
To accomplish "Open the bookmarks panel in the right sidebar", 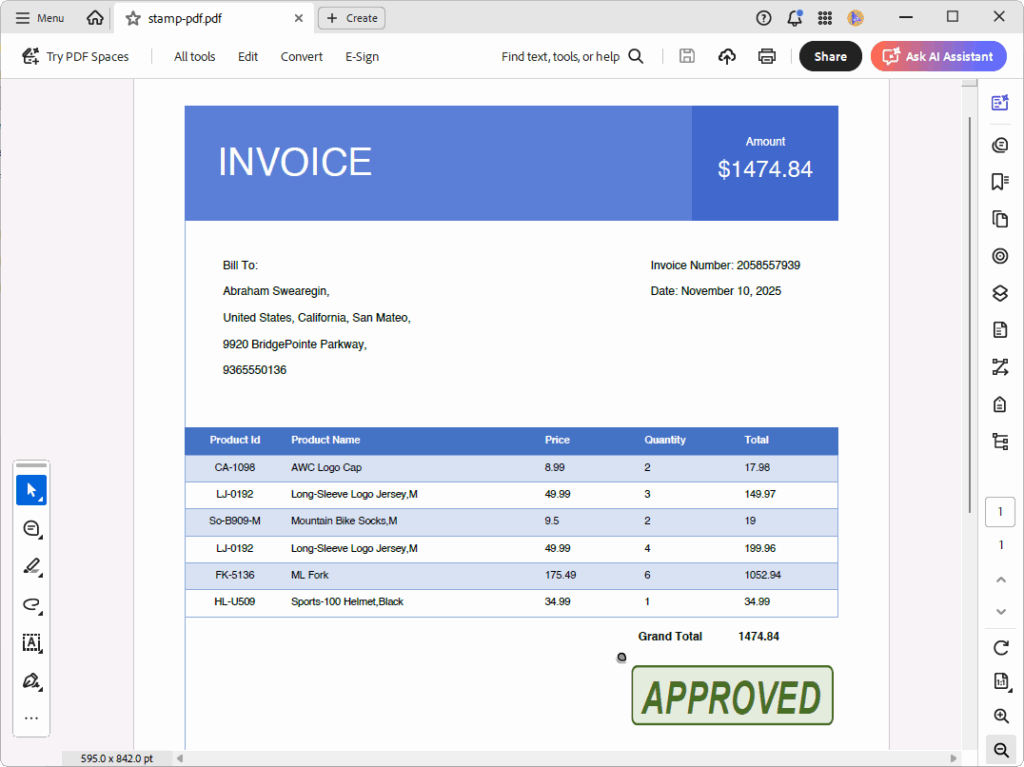I will [x=999, y=181].
